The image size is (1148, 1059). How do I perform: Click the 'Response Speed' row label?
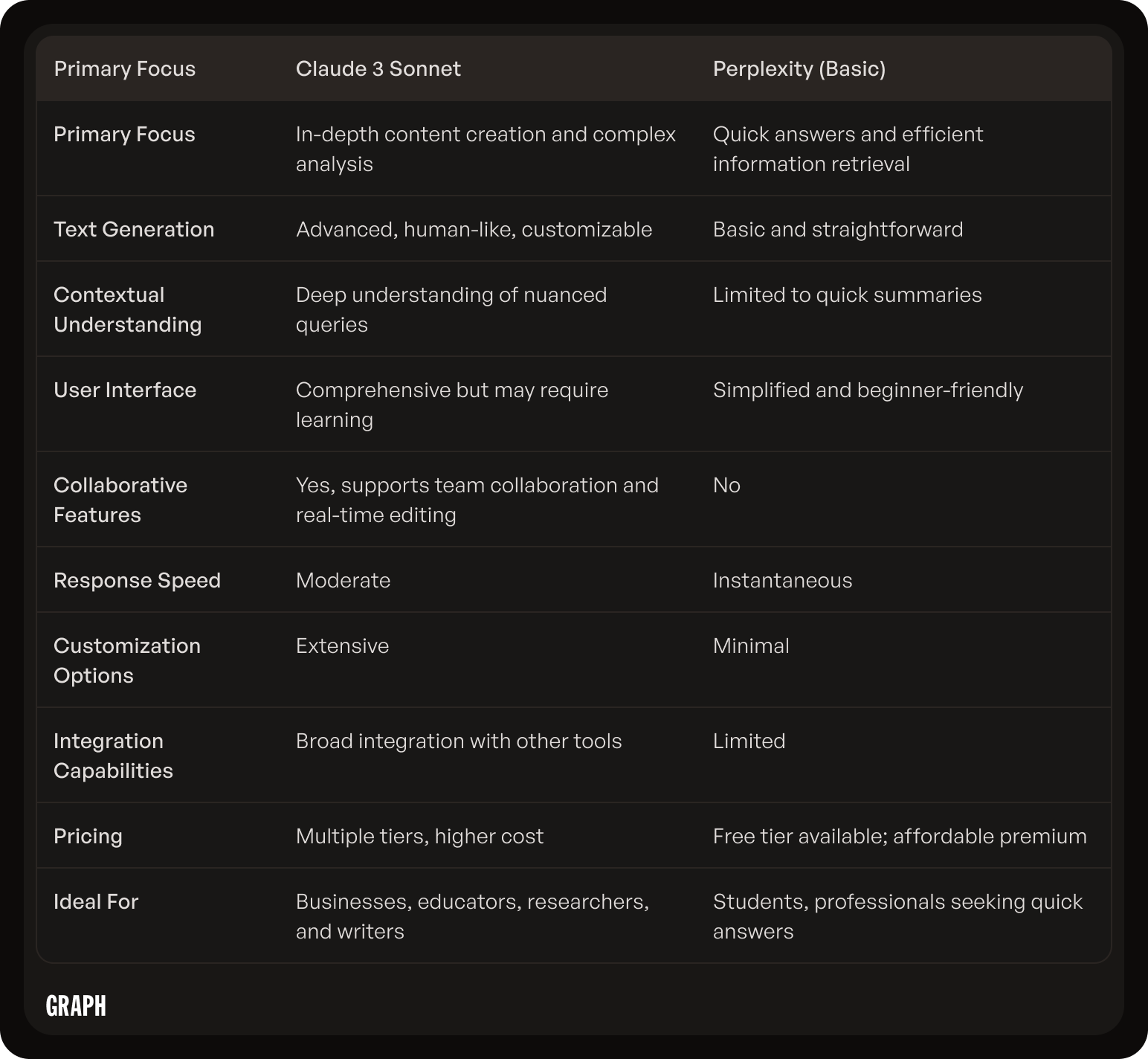[x=137, y=580]
